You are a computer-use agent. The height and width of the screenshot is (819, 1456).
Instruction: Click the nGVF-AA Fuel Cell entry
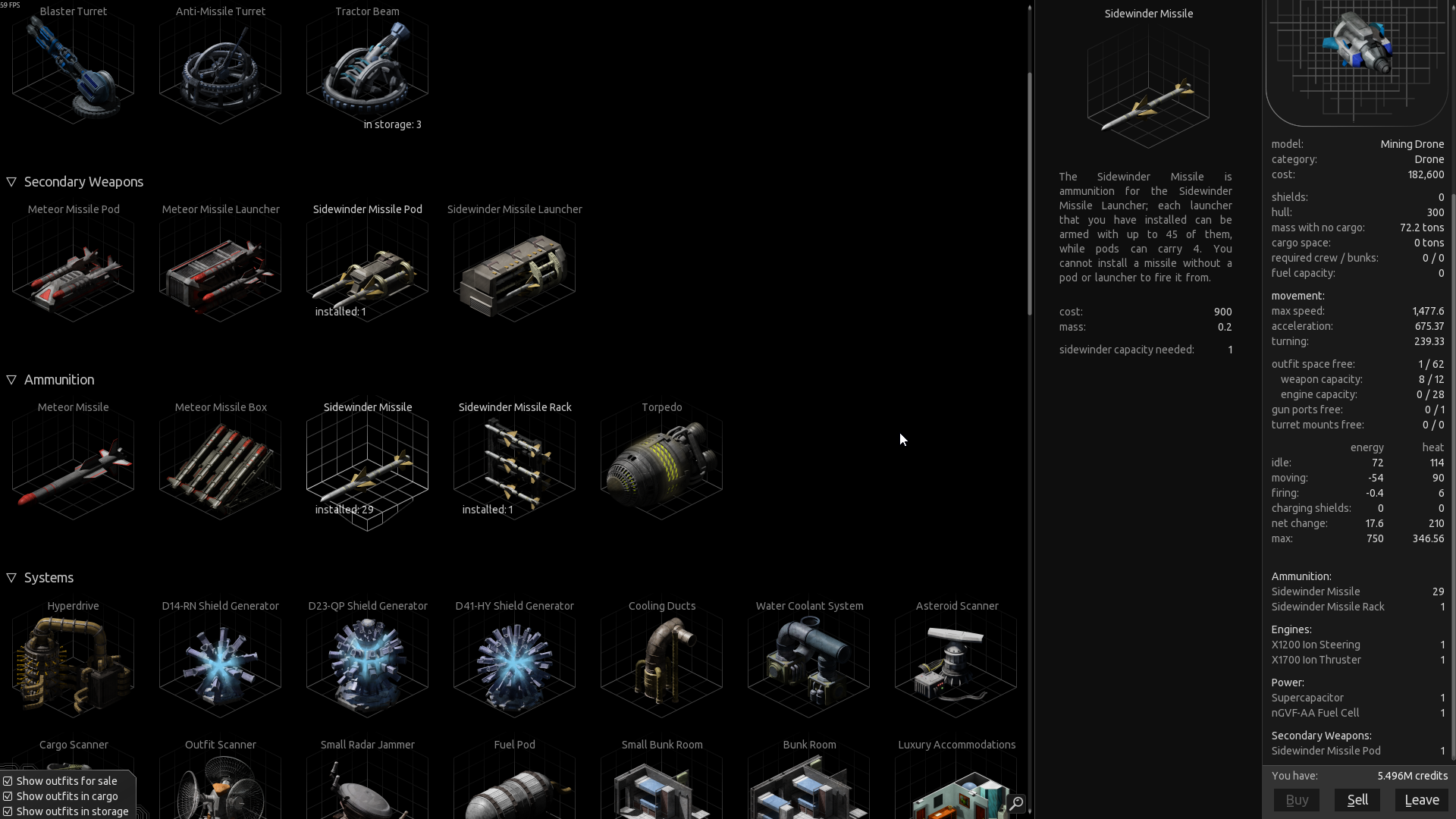(1357, 713)
